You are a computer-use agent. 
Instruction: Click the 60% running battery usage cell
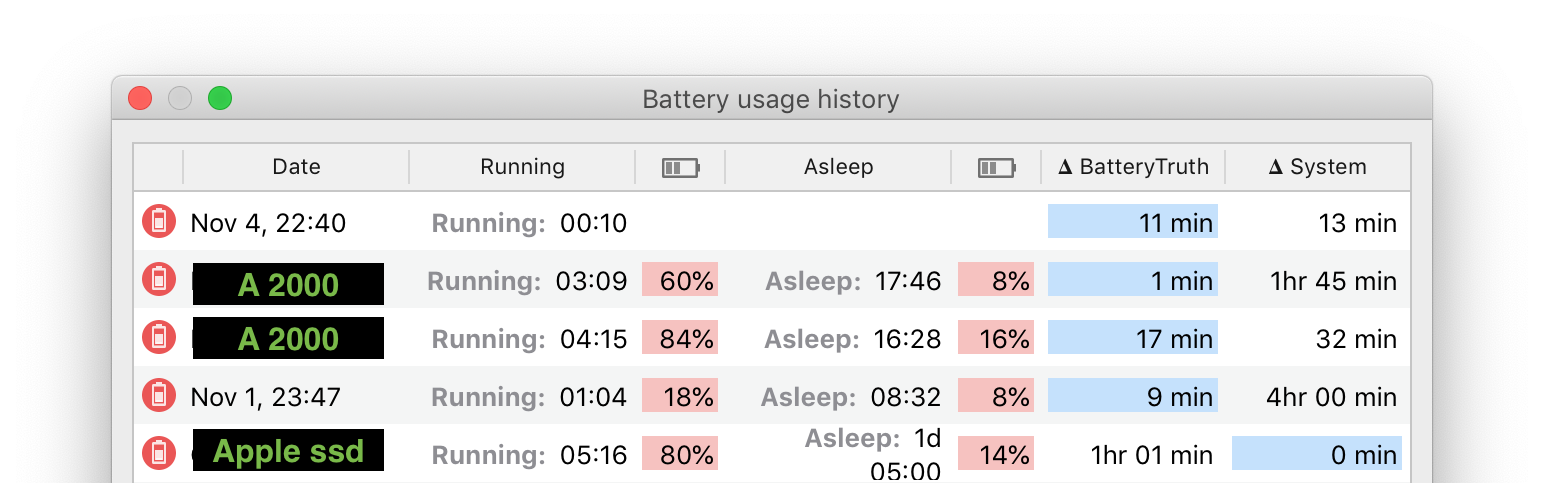(x=680, y=280)
